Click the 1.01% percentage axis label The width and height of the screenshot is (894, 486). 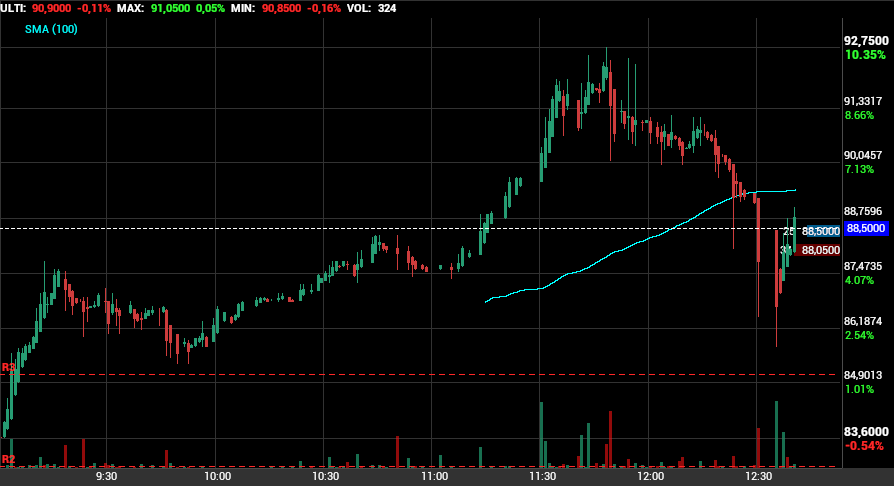click(x=859, y=389)
